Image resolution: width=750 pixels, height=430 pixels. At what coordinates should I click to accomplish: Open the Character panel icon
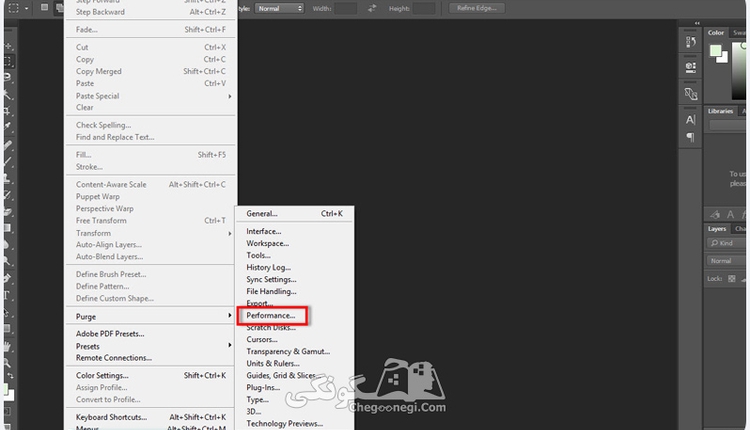(690, 120)
